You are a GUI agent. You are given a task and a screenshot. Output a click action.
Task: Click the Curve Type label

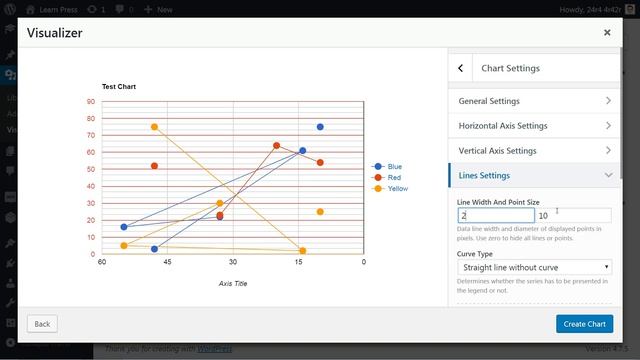pyautogui.click(x=474, y=254)
